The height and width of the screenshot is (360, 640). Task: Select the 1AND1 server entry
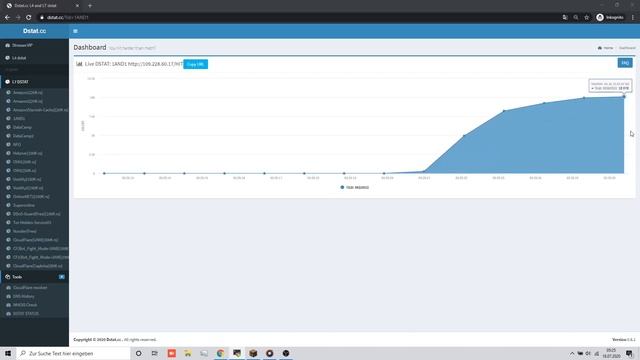(19, 118)
